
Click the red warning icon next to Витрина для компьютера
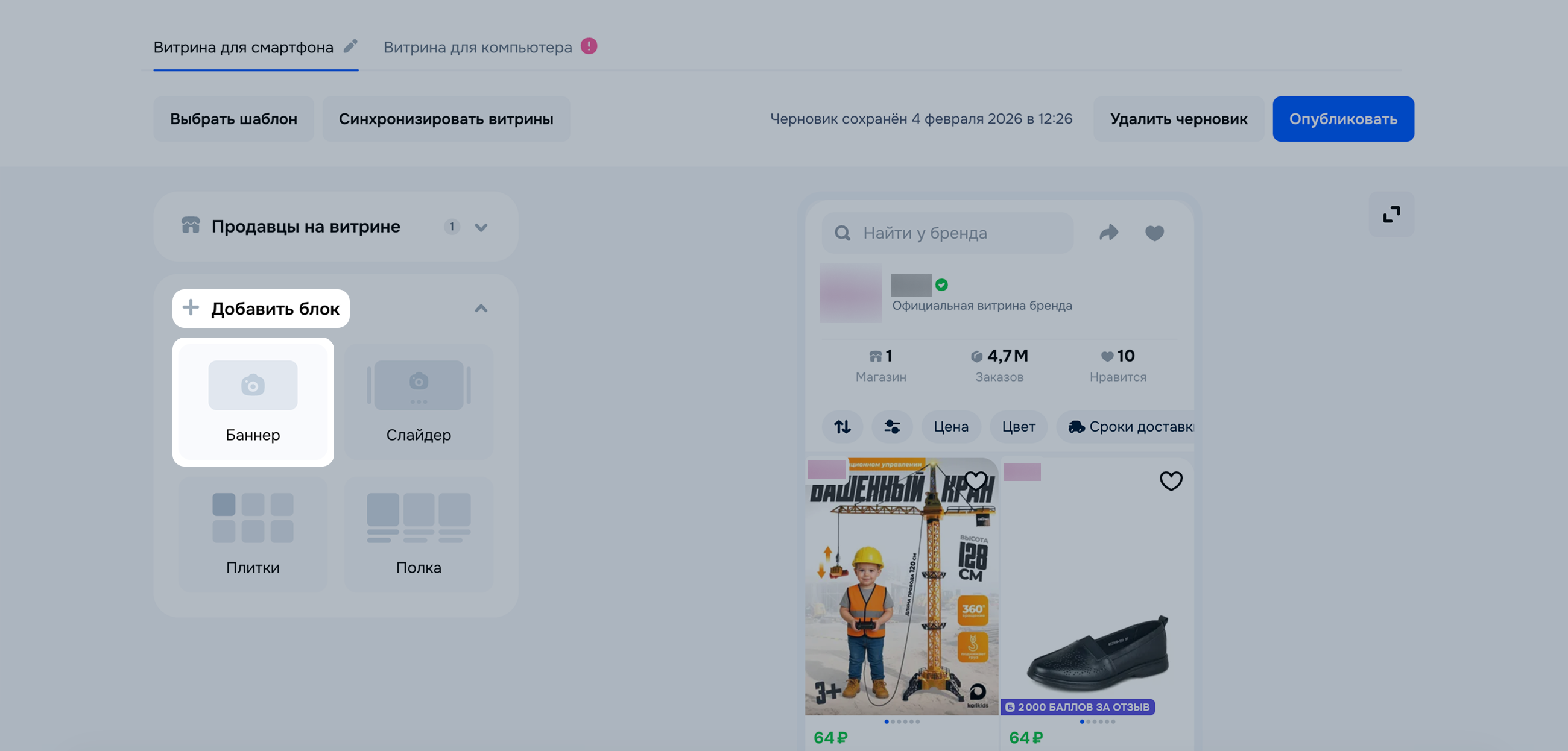pyautogui.click(x=589, y=46)
